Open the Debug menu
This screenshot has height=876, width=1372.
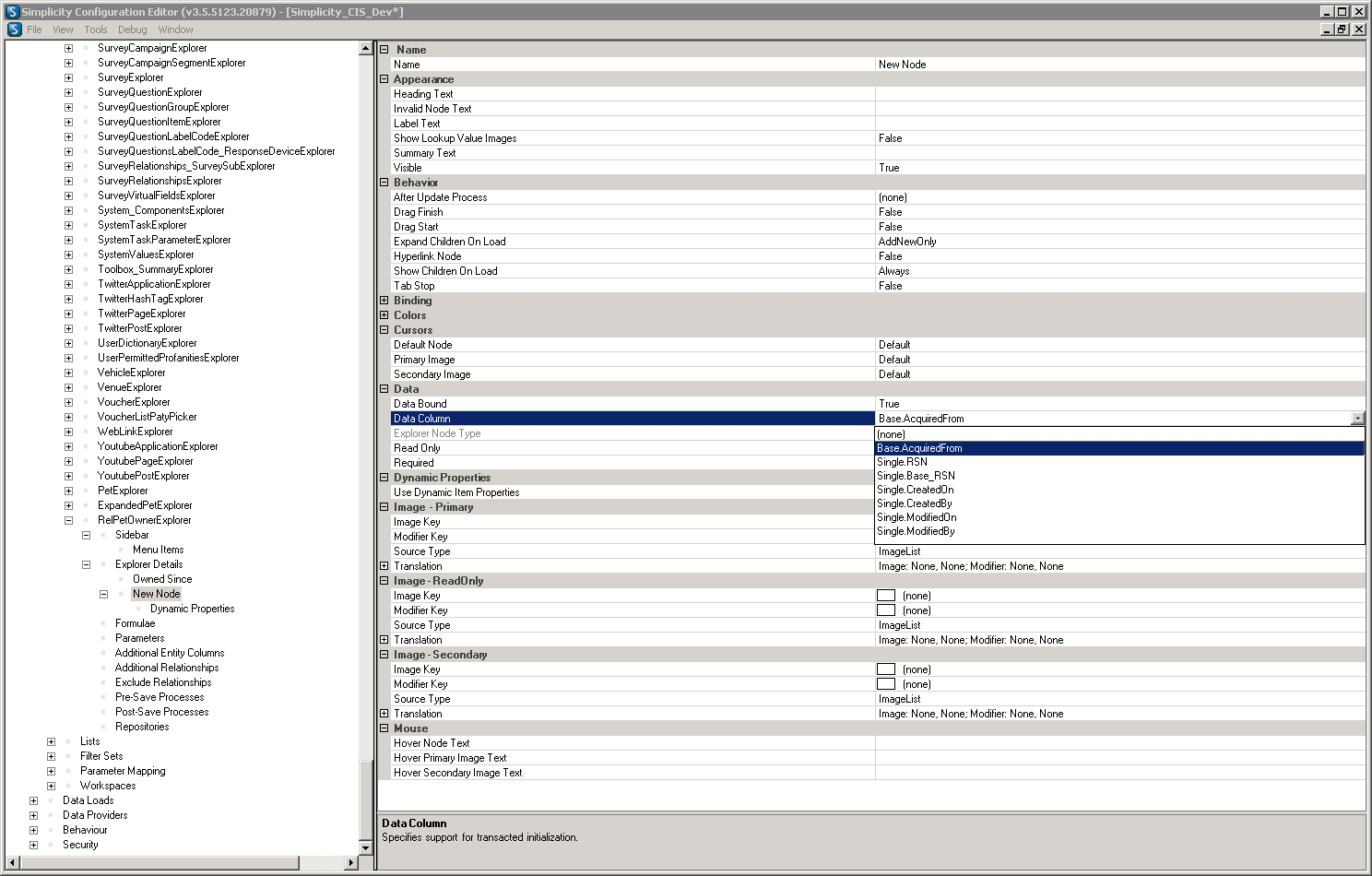coord(132,30)
